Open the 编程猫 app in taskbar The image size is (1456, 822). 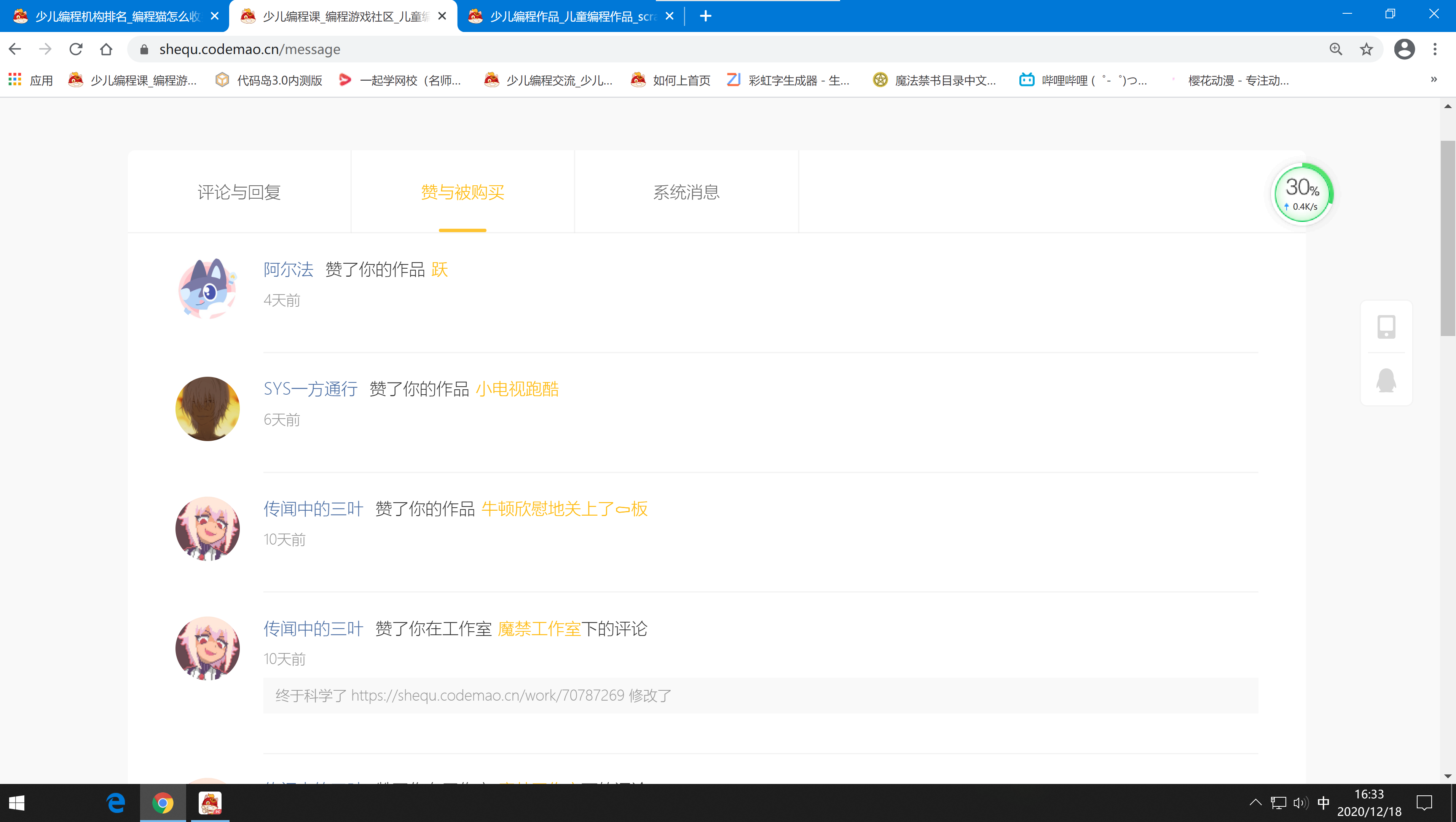(x=210, y=803)
